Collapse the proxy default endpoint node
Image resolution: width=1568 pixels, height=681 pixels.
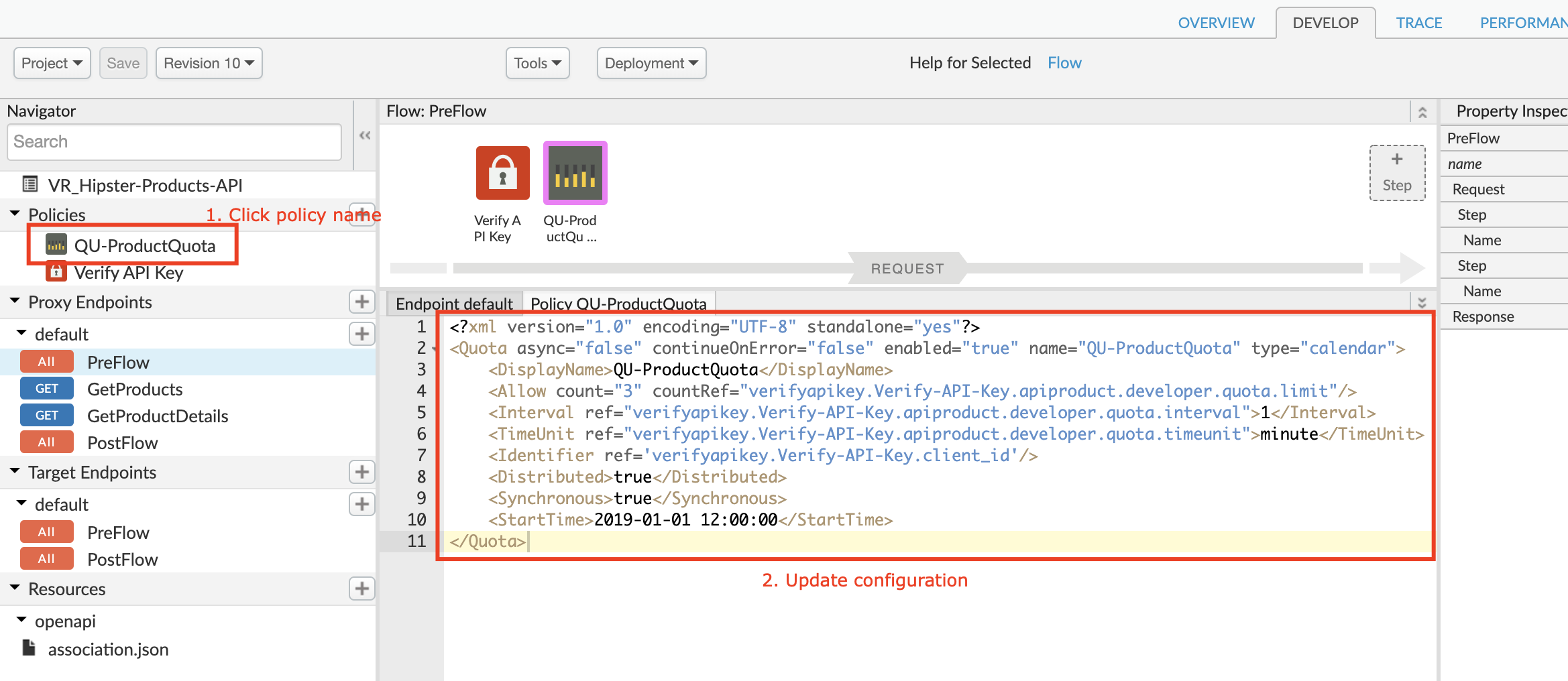(x=21, y=332)
